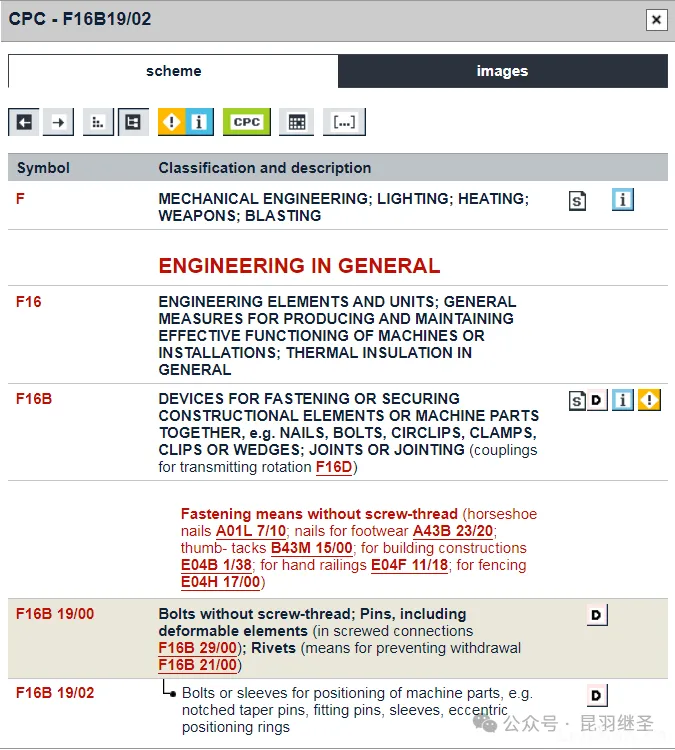The height and width of the screenshot is (750, 675).
Task: Toggle the yellow warning icon in toolbar
Action: (x=173, y=122)
